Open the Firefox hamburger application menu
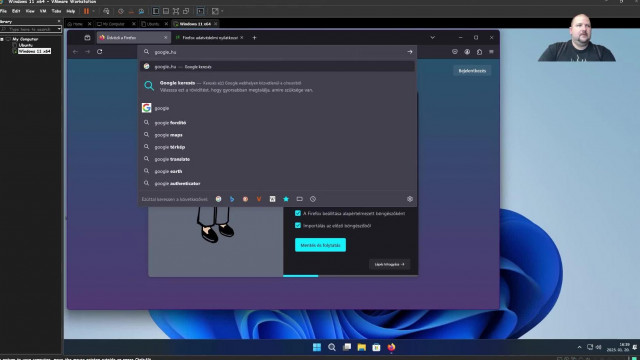 (x=491, y=52)
